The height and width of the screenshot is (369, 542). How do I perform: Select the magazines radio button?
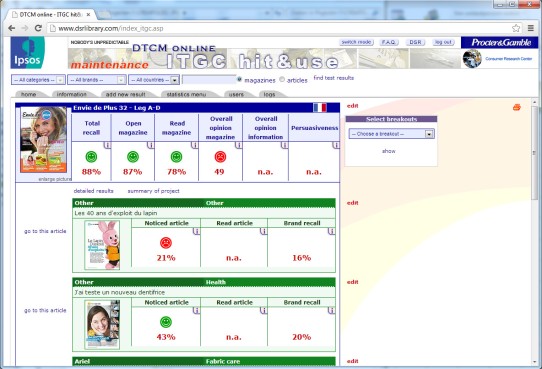[x=239, y=79]
